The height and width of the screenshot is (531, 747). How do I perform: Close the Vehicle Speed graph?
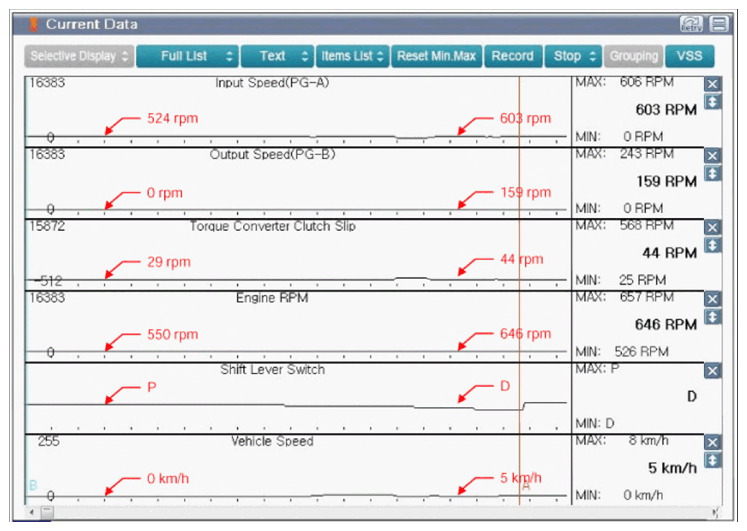712,442
